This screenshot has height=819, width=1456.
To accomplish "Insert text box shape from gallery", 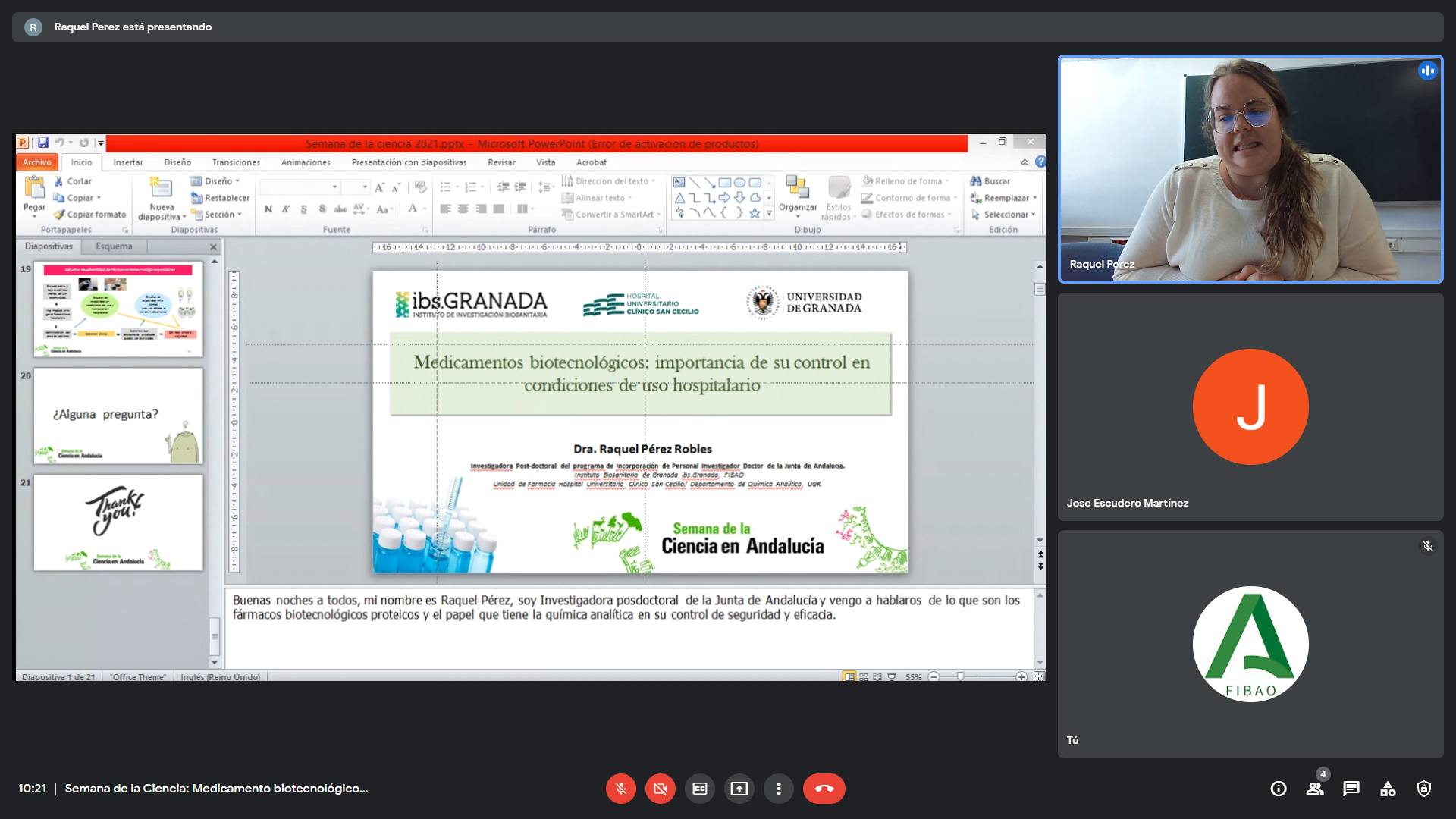I will point(679,183).
